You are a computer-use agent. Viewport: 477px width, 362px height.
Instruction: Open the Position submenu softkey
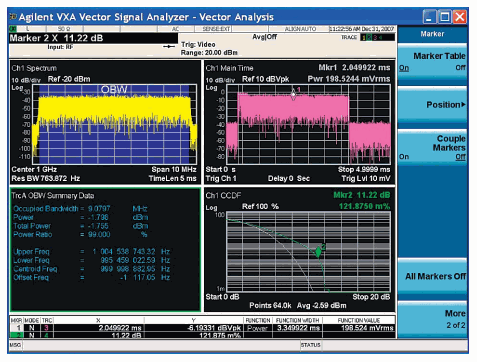[432, 104]
